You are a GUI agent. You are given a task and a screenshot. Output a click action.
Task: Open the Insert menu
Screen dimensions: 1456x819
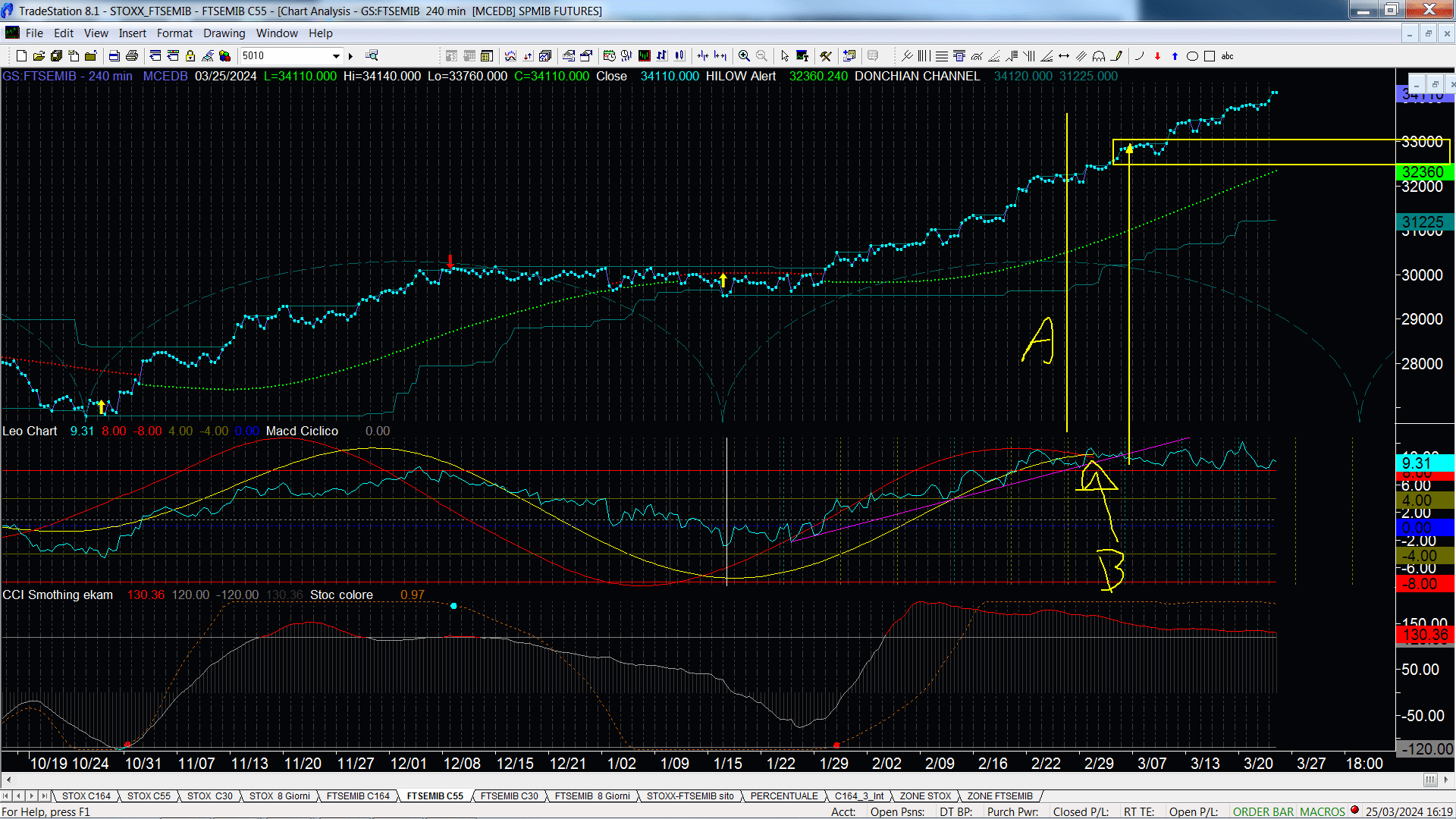132,33
